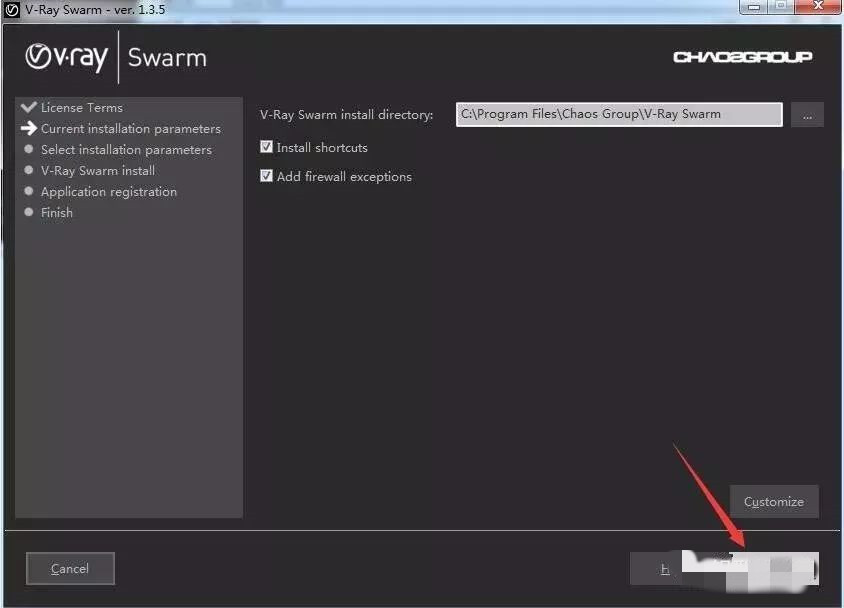Click the install directory path field
The image size is (844, 608).
click(x=618, y=114)
